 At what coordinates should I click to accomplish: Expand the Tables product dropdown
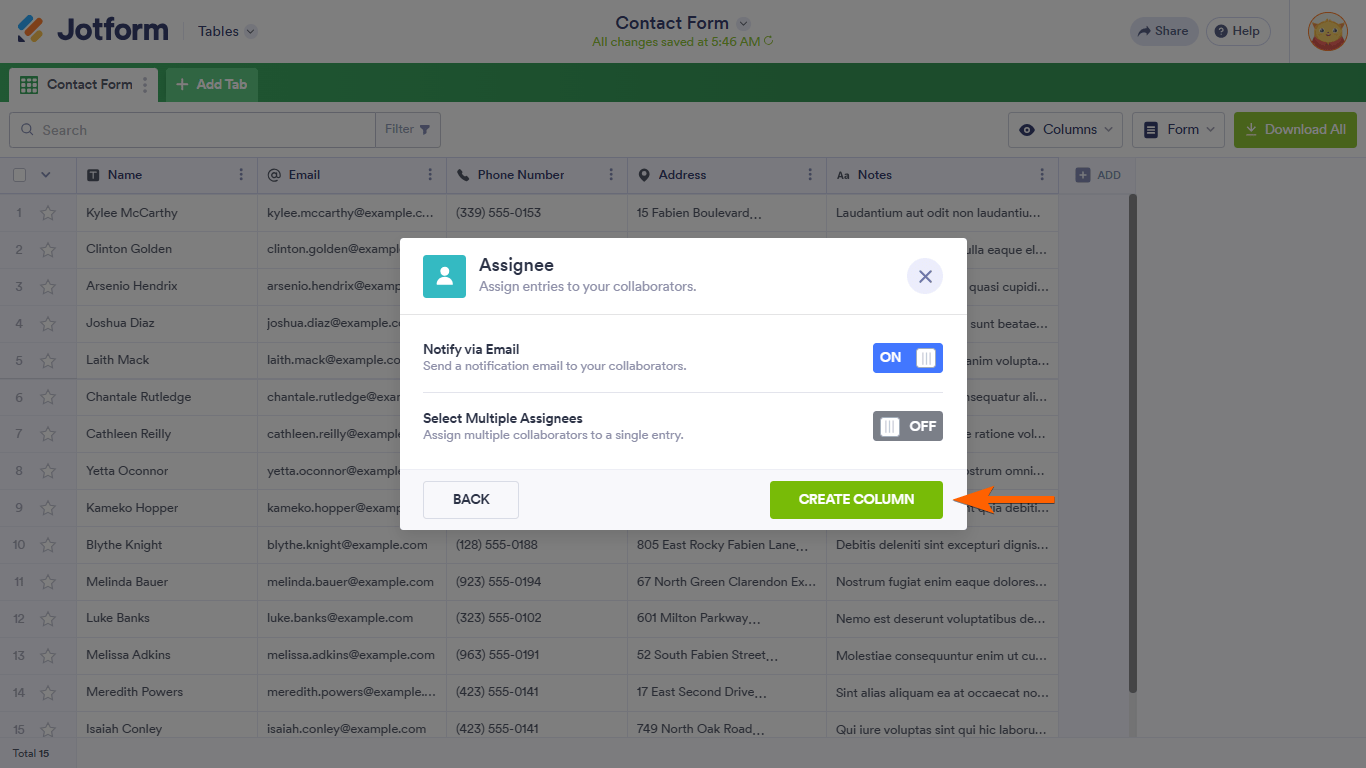[x=227, y=31]
